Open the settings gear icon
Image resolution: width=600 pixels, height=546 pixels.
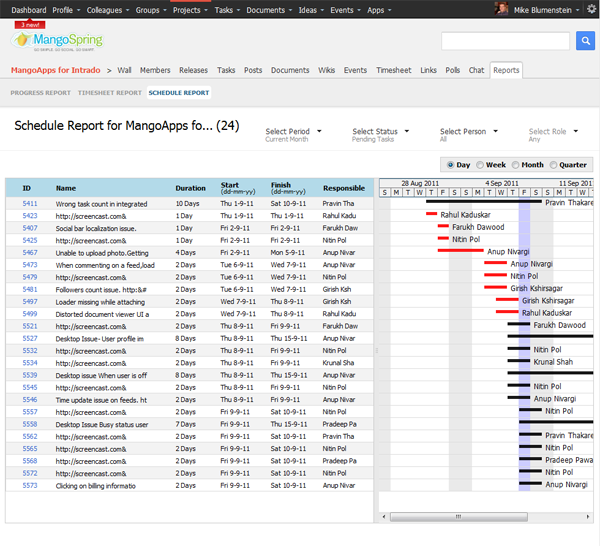[591, 9]
